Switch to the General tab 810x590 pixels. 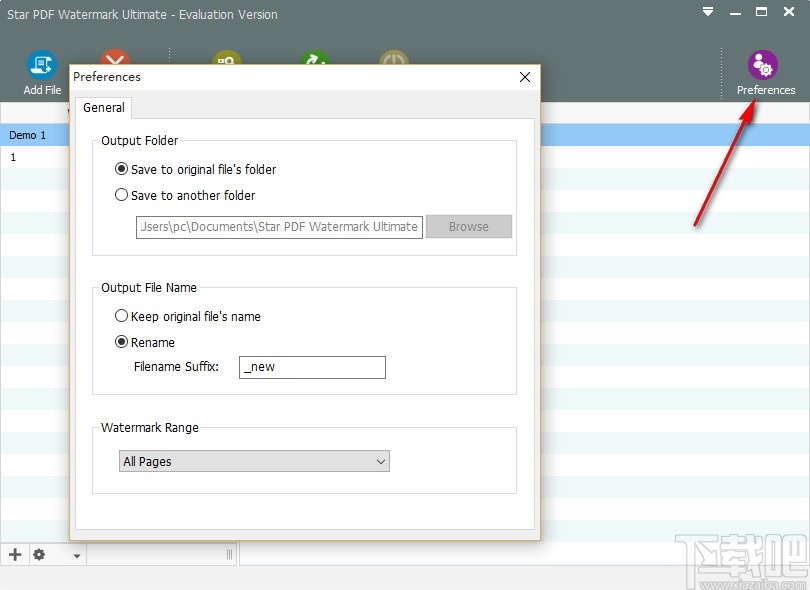(x=104, y=107)
